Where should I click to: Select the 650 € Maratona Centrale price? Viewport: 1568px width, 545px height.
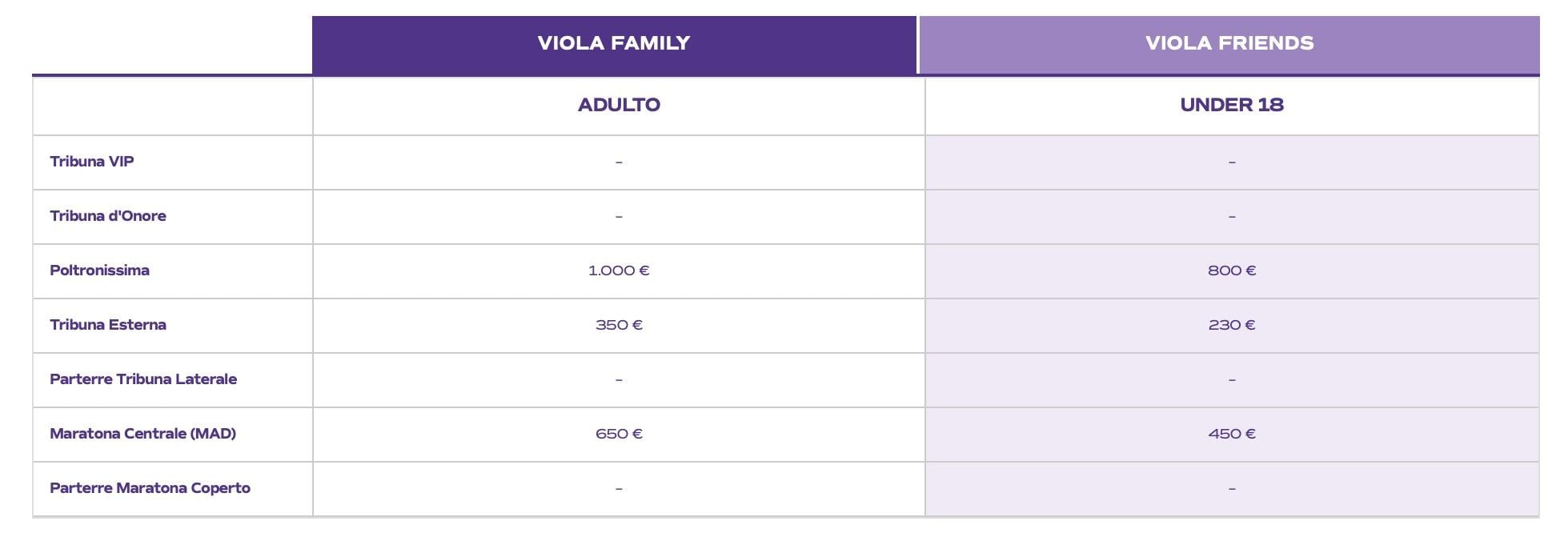[x=619, y=434]
